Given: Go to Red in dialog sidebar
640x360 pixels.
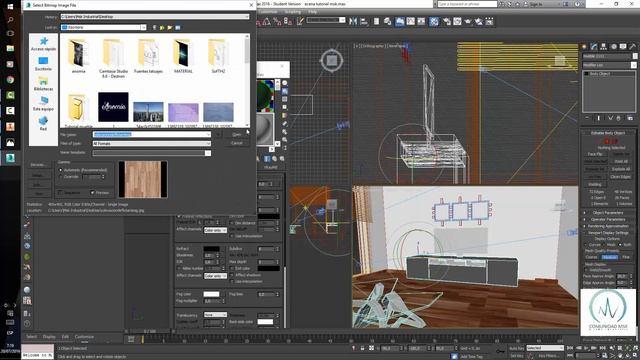Looking at the screenshot, I should [x=43, y=123].
